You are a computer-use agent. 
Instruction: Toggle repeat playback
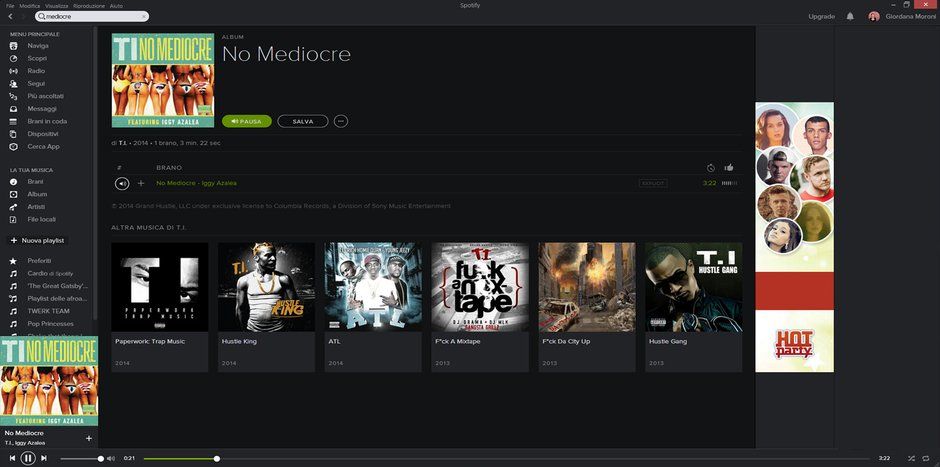[926, 459]
